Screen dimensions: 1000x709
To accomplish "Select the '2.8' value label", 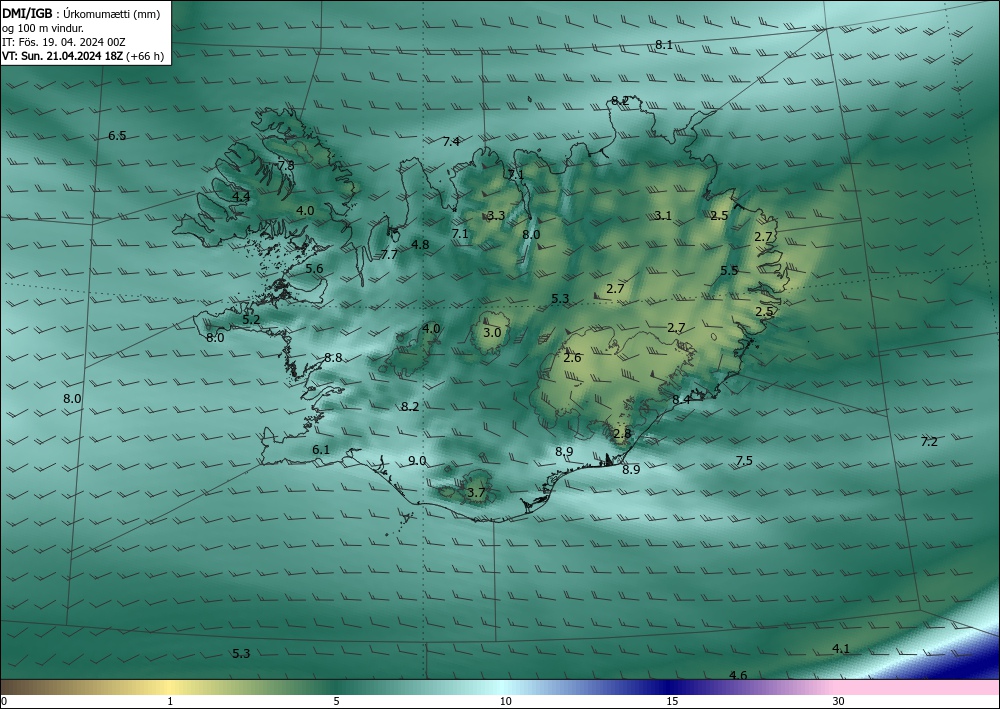I will click(x=622, y=434).
